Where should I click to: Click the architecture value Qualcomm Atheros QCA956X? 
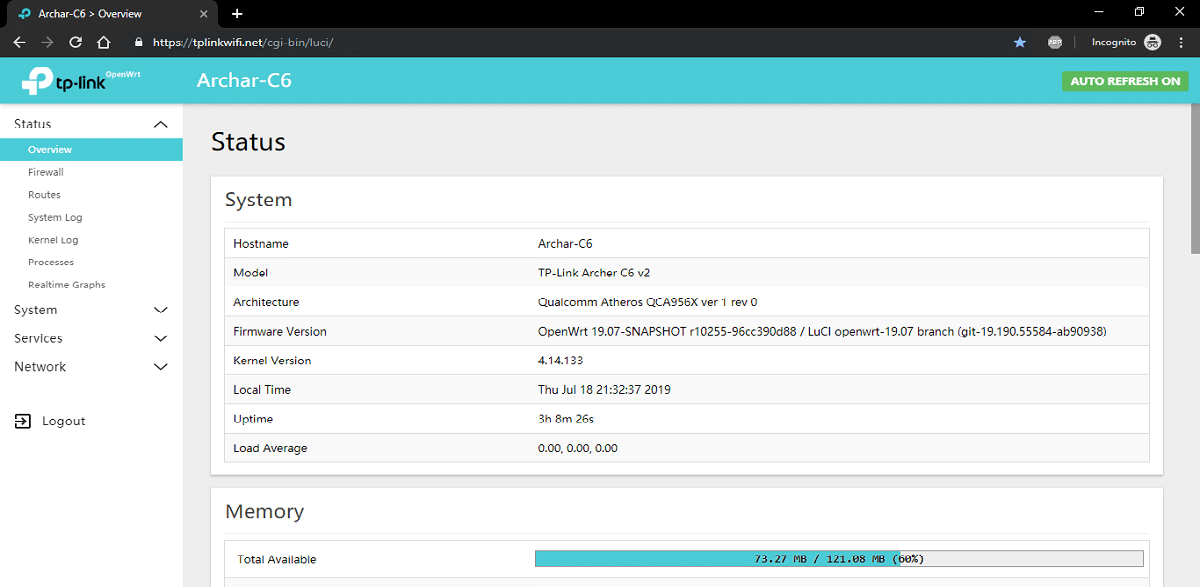[x=647, y=302]
